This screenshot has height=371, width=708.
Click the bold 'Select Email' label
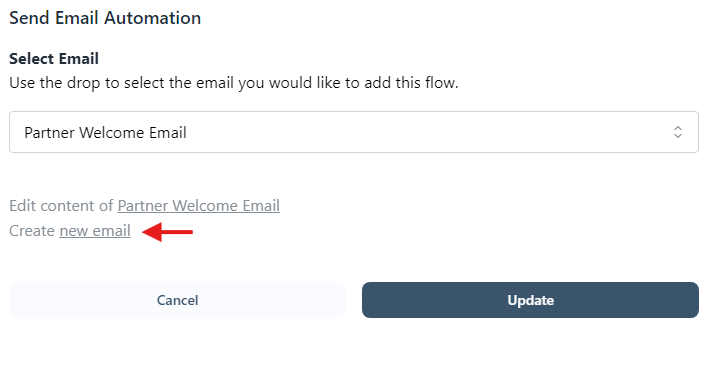[x=54, y=59]
